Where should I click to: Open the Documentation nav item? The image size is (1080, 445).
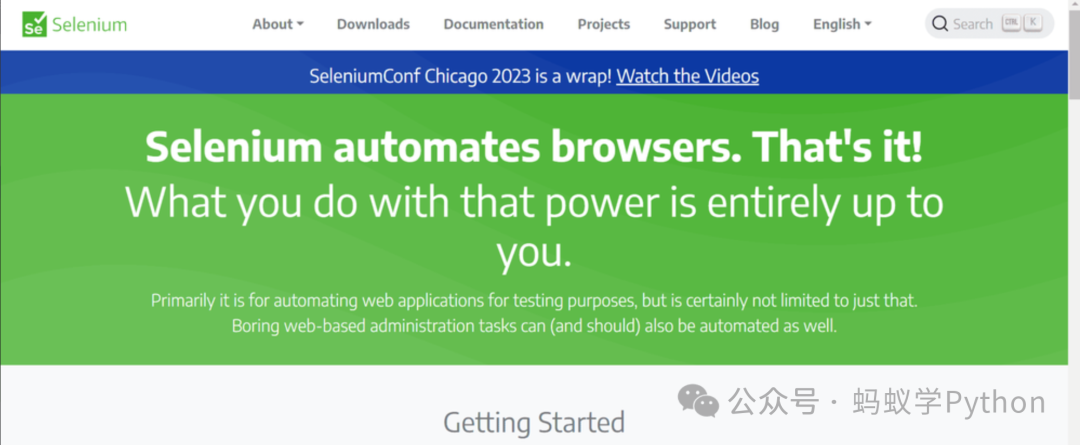493,24
